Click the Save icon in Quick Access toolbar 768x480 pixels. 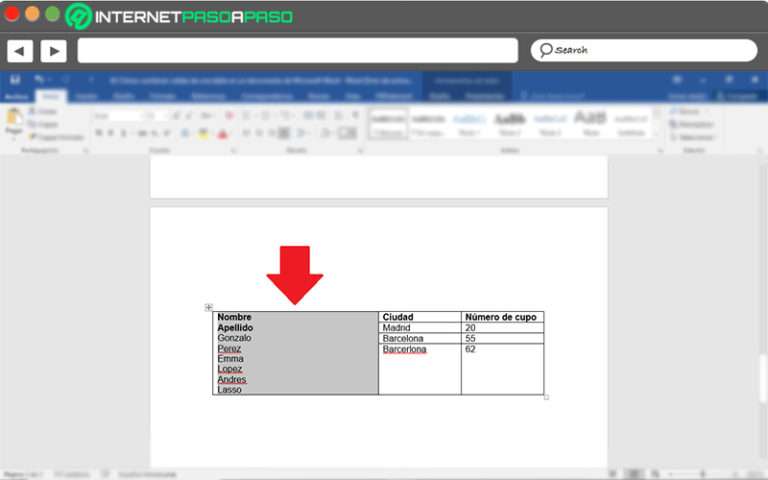coord(15,79)
